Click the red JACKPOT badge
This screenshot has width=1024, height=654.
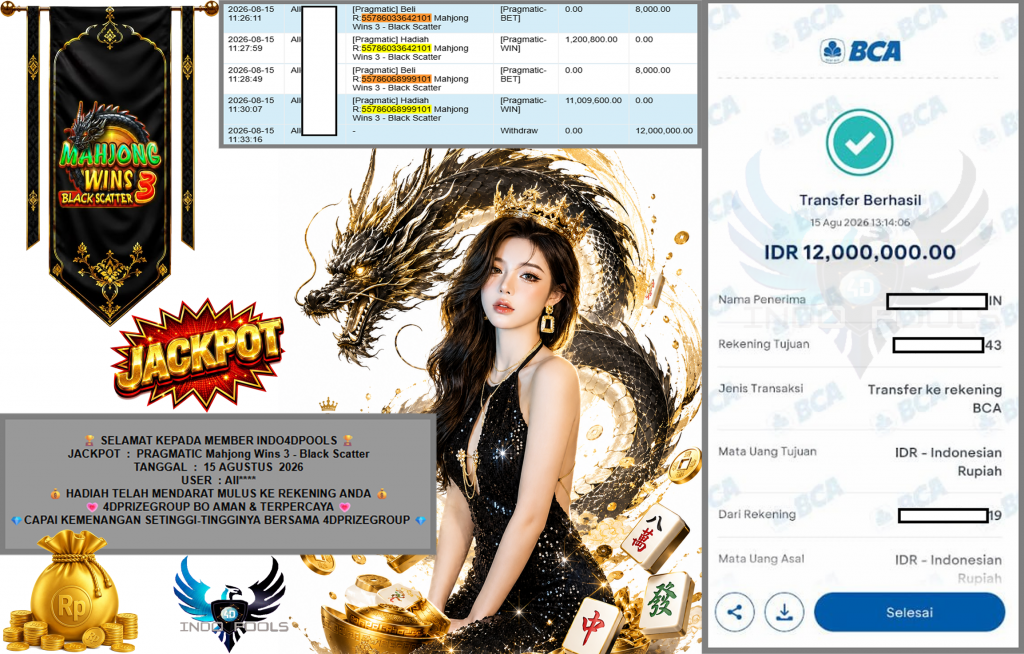[198, 355]
